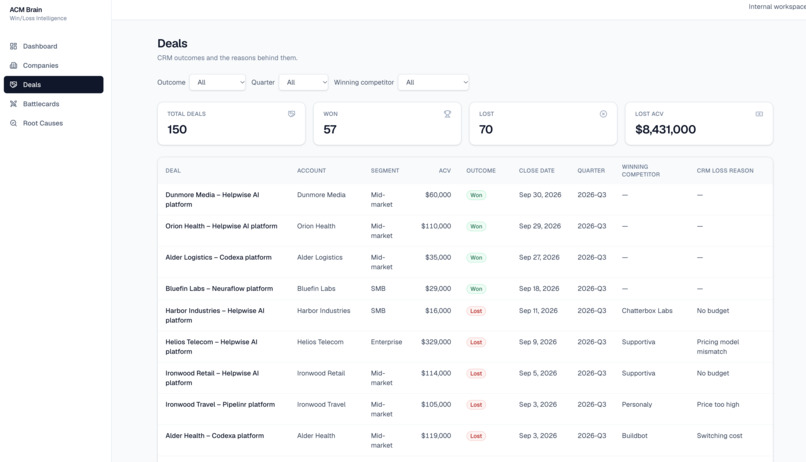Image resolution: width=806 pixels, height=462 pixels.
Task: Click the QUARTER column header
Action: click(x=591, y=171)
